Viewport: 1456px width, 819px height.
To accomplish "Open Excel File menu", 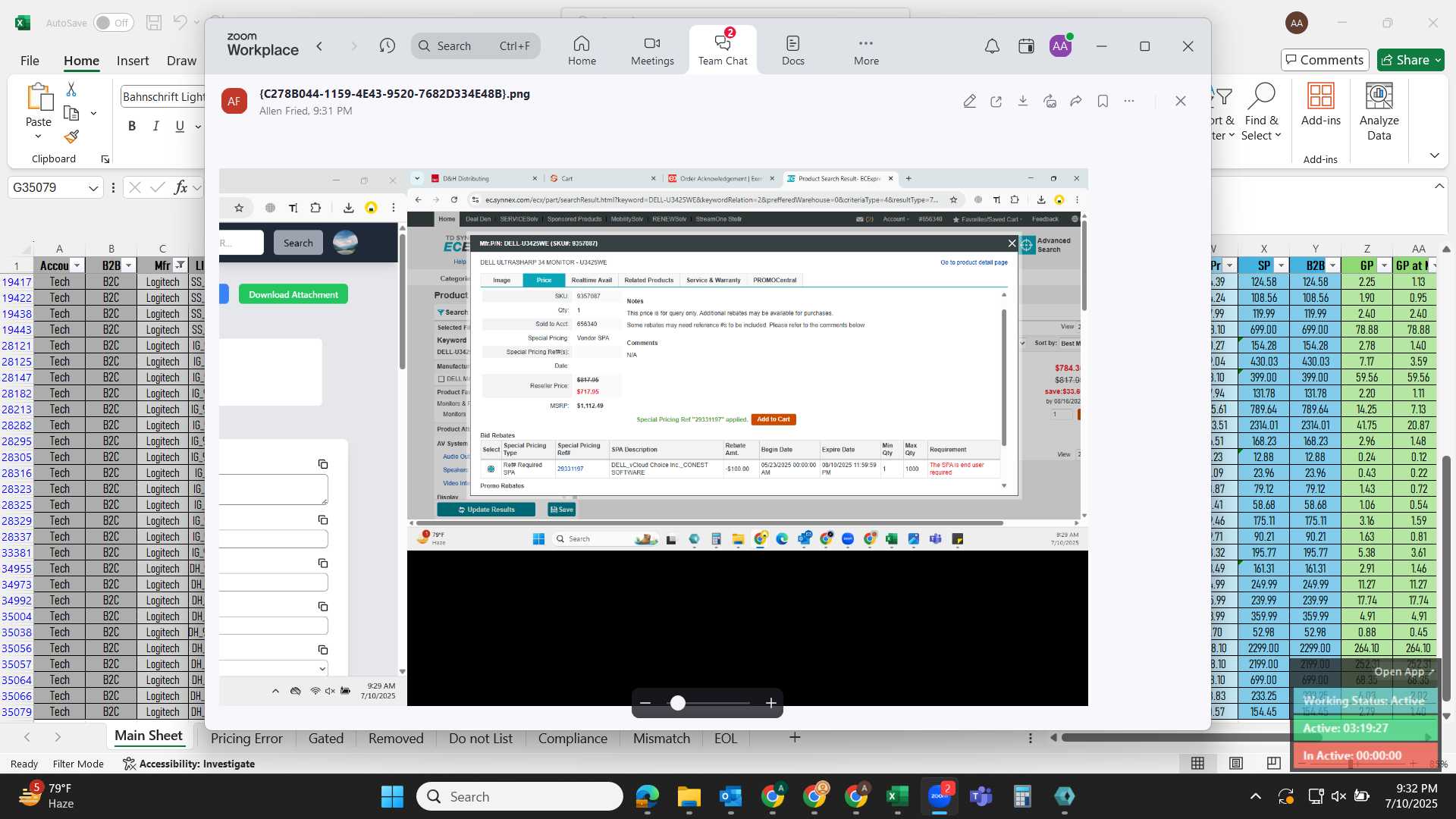I will coord(30,61).
